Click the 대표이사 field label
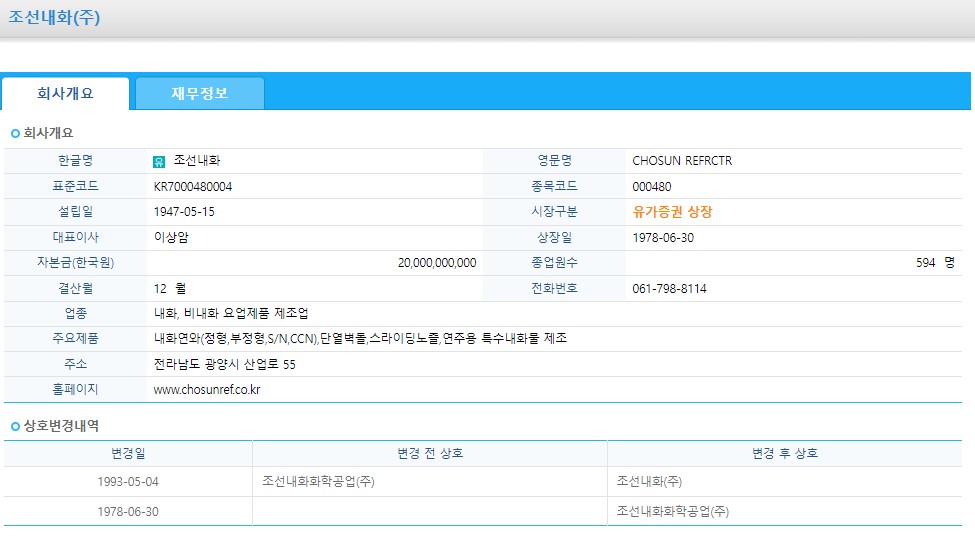Image resolution: width=975 pixels, height=538 pixels. [x=75, y=237]
